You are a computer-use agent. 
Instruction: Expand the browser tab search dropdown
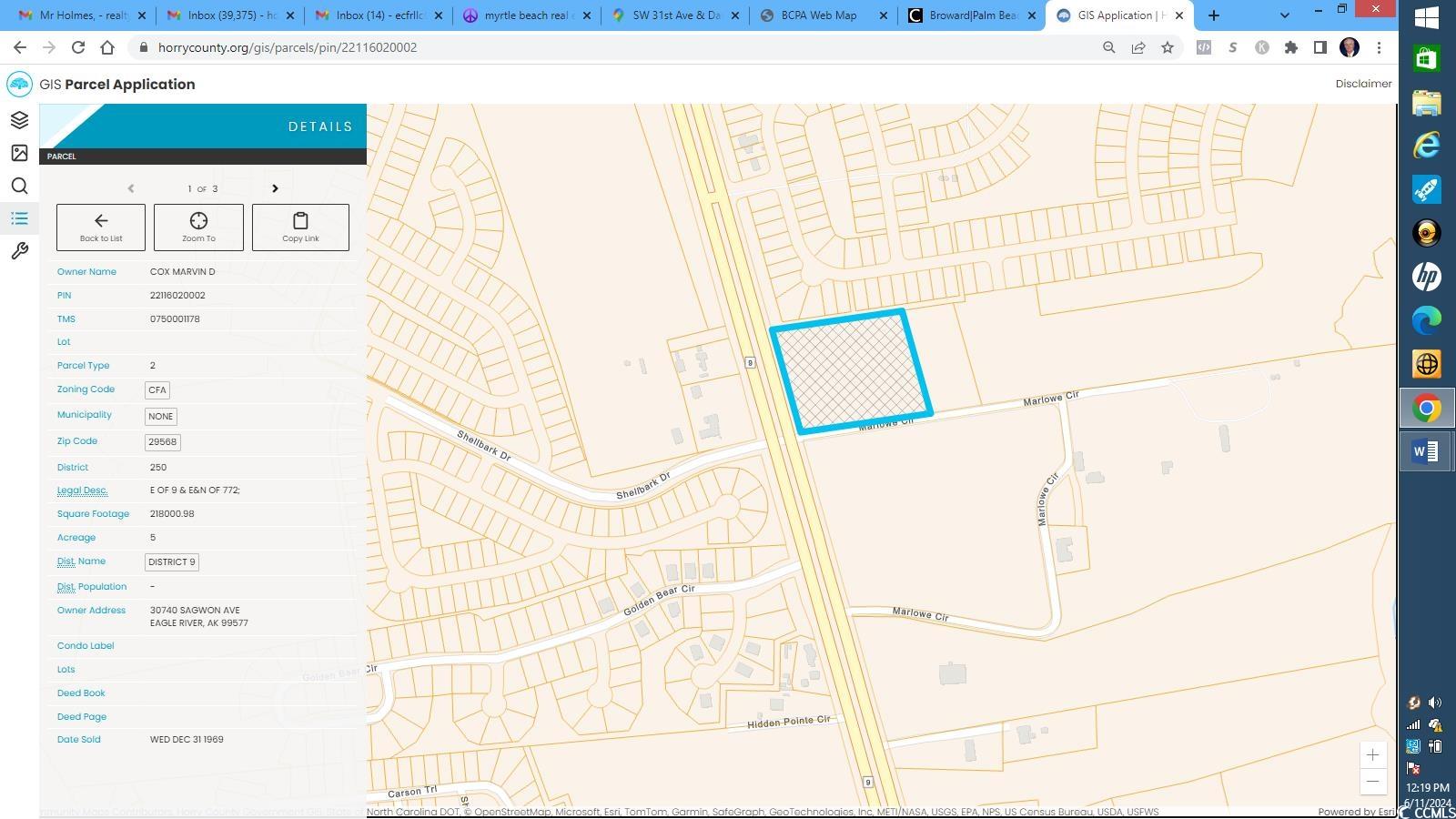tap(1284, 15)
